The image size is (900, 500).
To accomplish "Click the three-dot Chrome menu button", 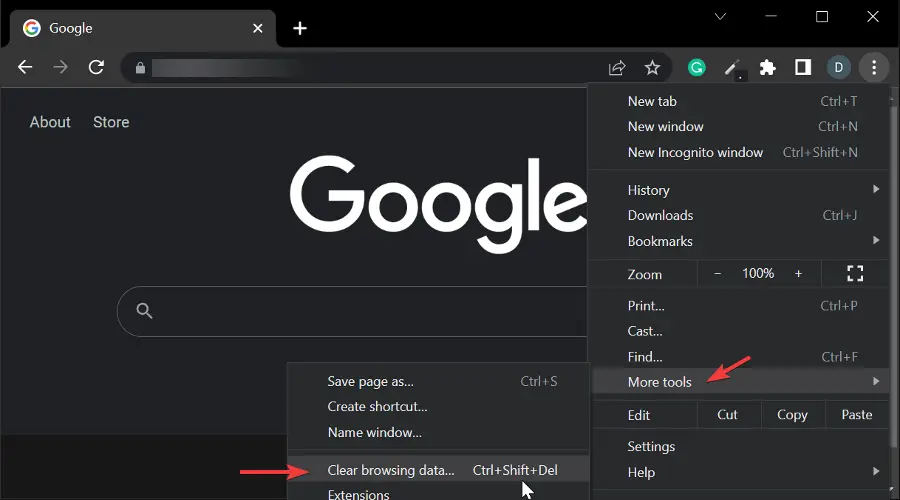I will (874, 68).
